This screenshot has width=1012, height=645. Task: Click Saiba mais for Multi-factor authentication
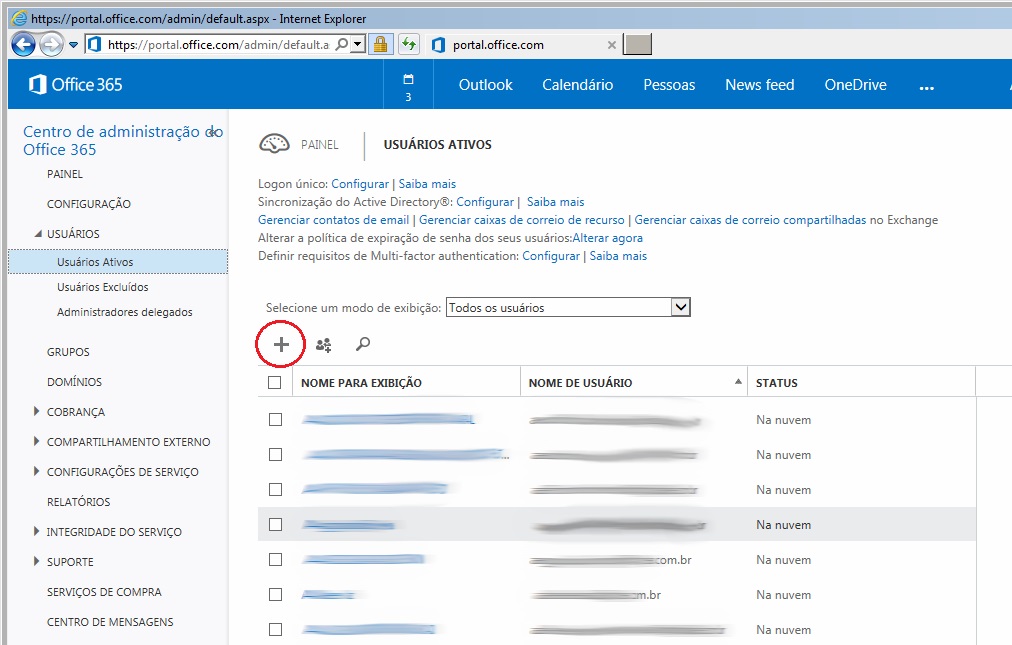(x=618, y=256)
